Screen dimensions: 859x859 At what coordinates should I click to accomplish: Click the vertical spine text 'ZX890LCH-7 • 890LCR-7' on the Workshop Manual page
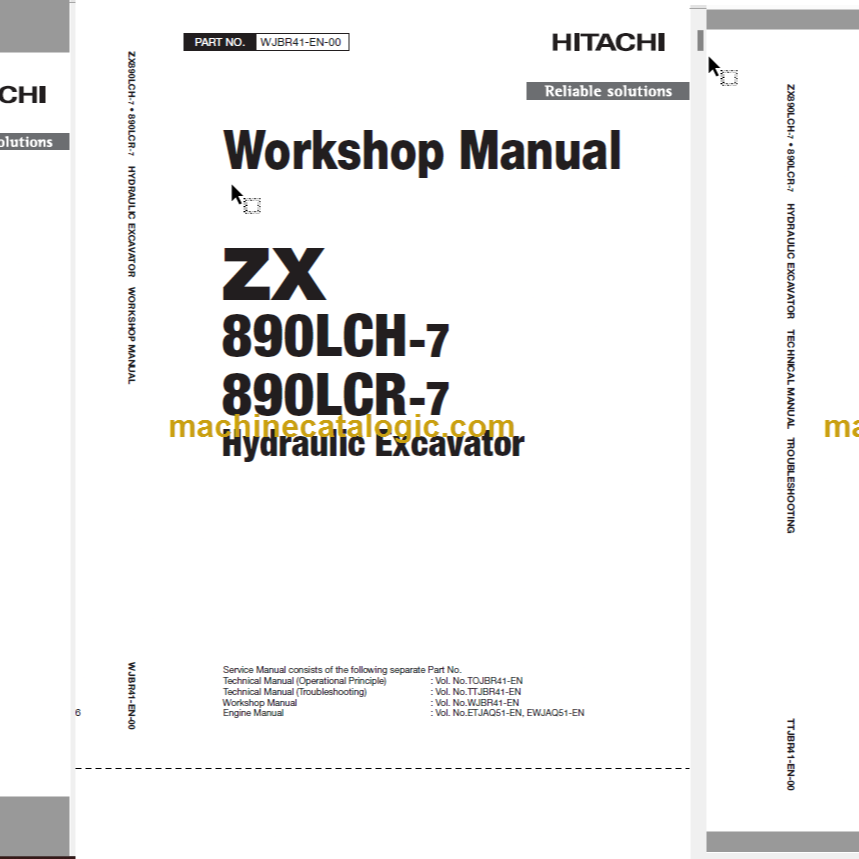pyautogui.click(x=131, y=103)
